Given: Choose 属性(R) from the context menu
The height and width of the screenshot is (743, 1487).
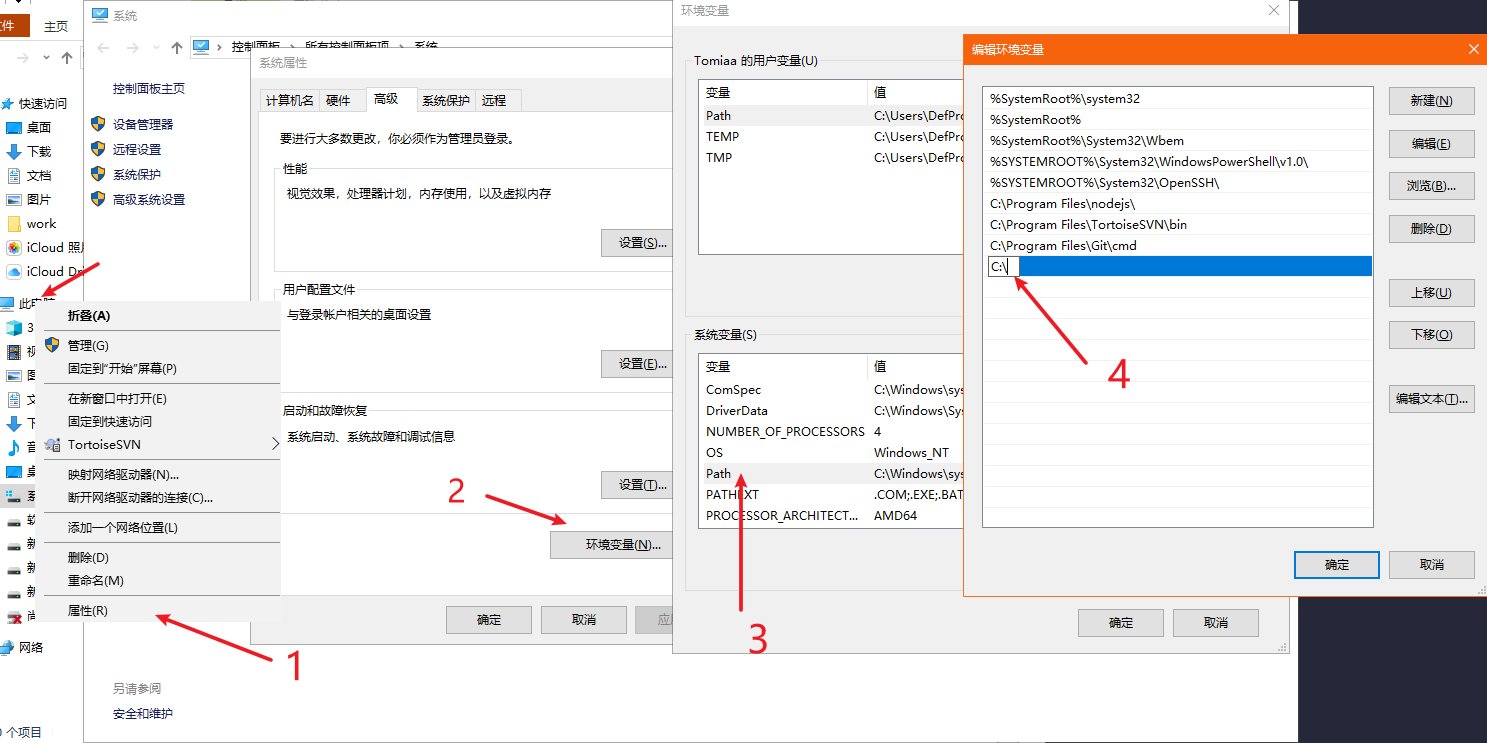Looking at the screenshot, I should point(88,610).
